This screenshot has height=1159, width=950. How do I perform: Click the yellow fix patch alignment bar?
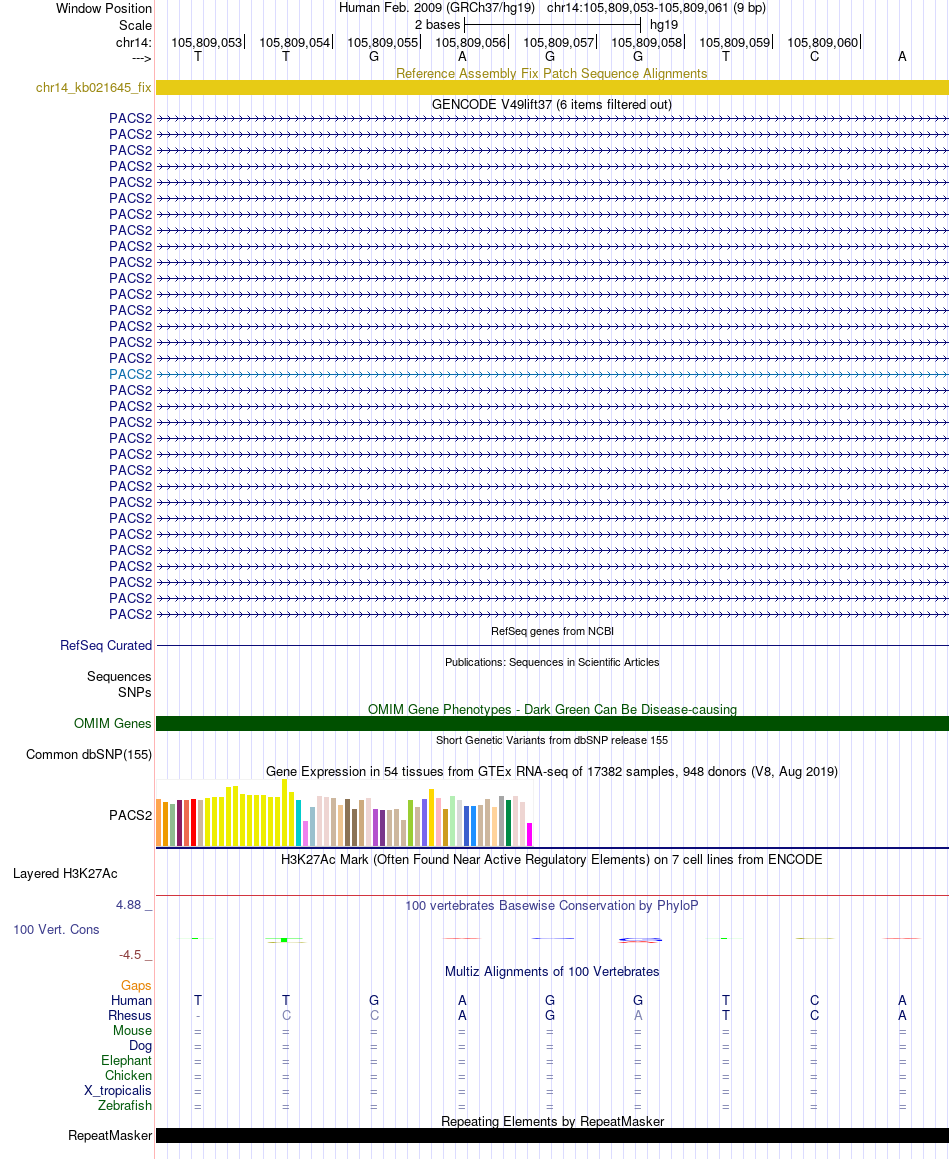(x=552, y=87)
